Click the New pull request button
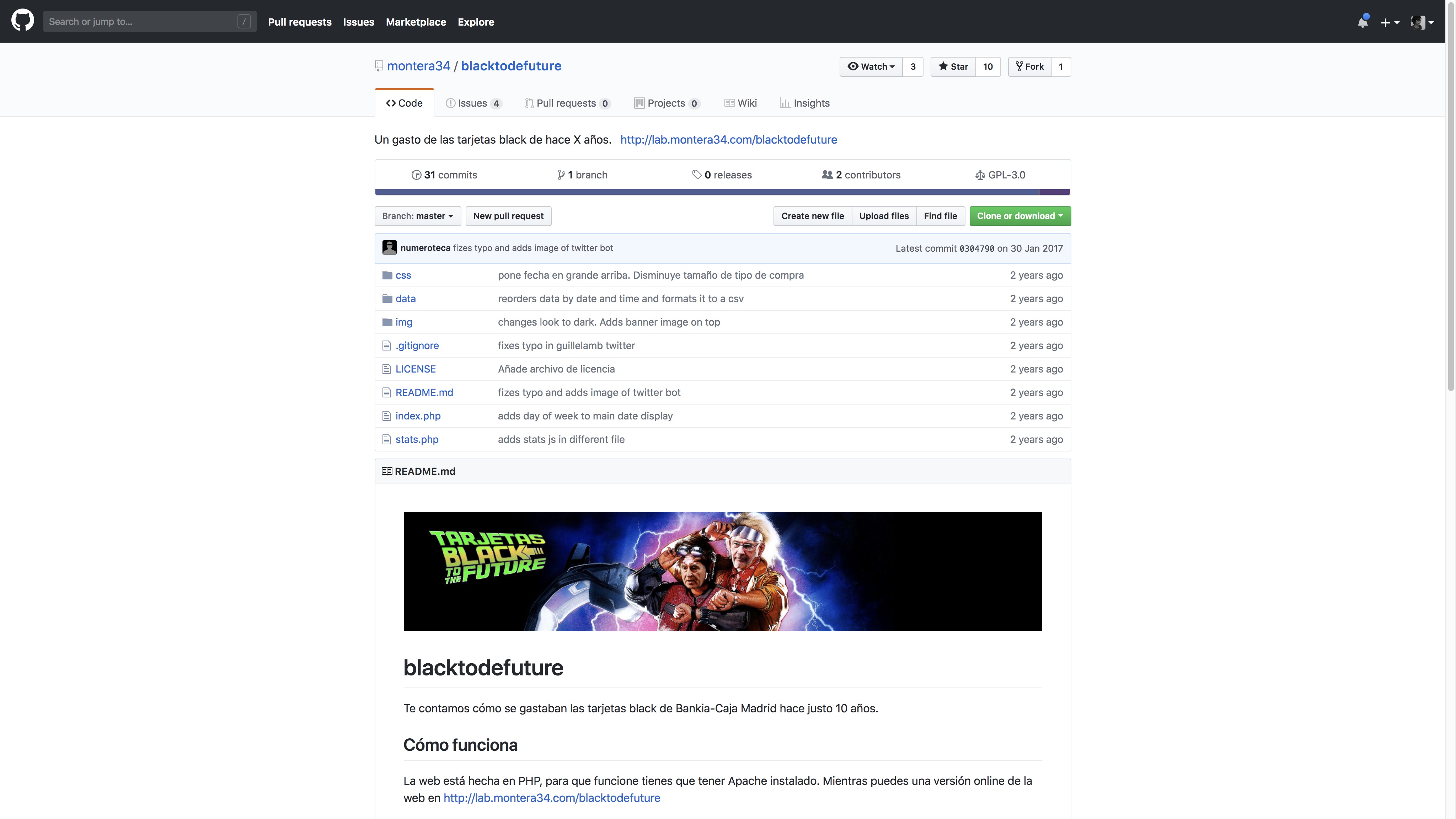This screenshot has height=819, width=1456. [508, 216]
